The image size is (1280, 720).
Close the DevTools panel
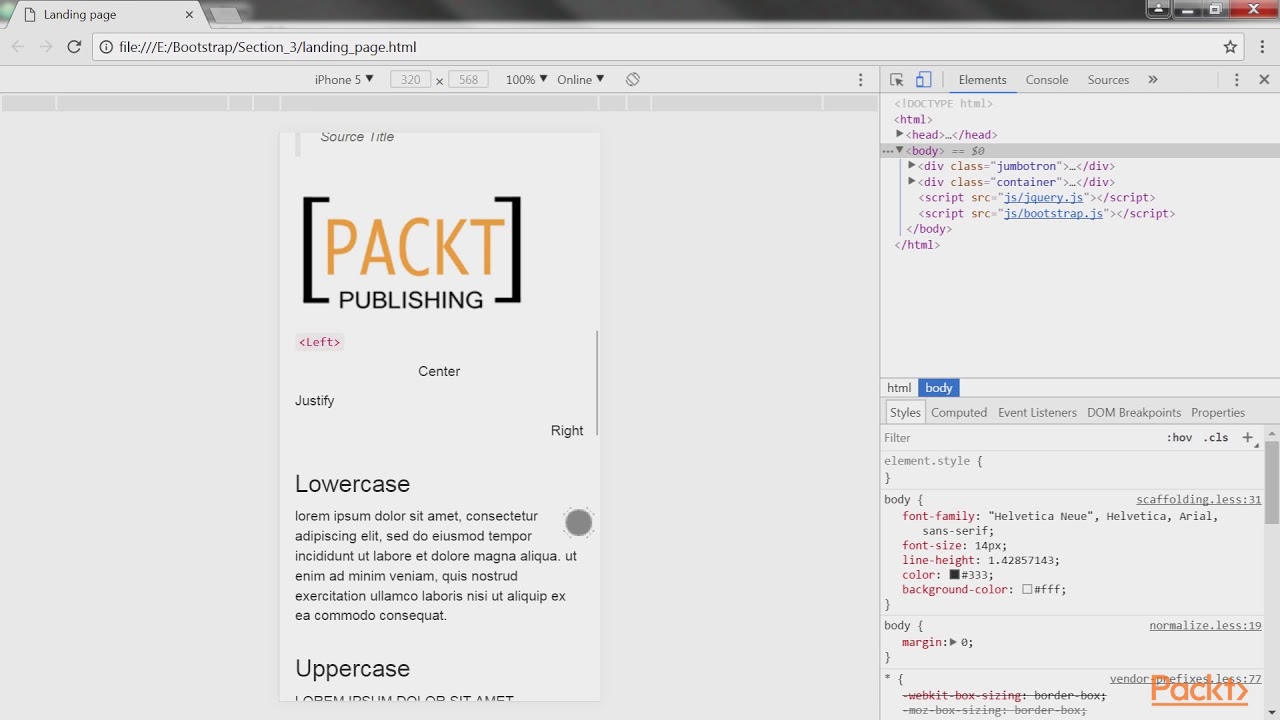coord(1264,80)
